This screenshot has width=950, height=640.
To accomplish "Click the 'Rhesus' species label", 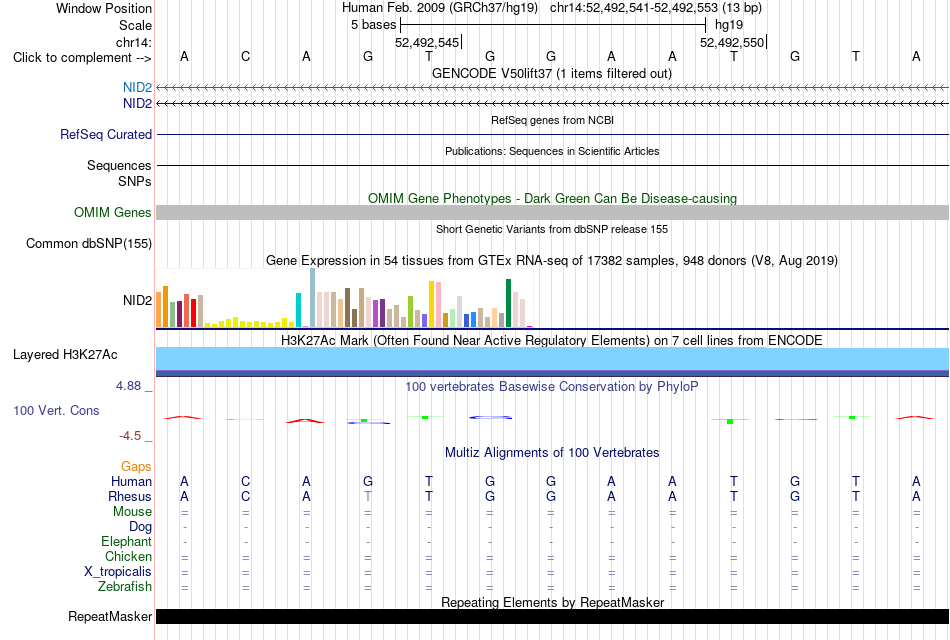I will tap(130, 496).
